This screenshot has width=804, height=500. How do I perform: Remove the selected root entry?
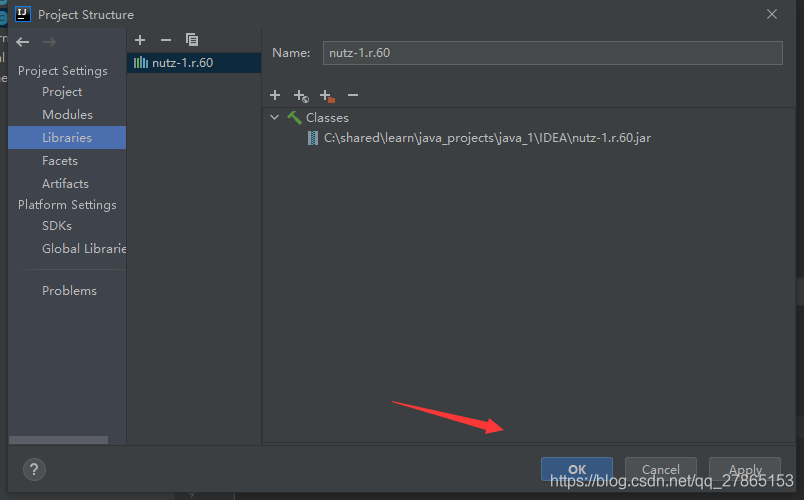click(x=353, y=95)
